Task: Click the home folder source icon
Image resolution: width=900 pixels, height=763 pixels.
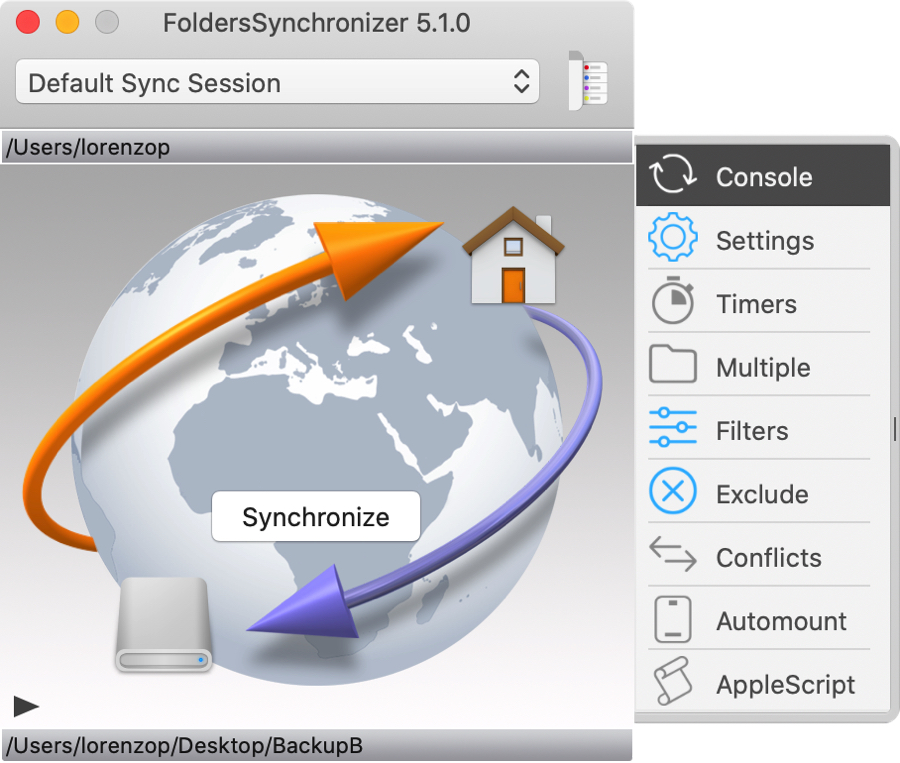Action: point(513,255)
